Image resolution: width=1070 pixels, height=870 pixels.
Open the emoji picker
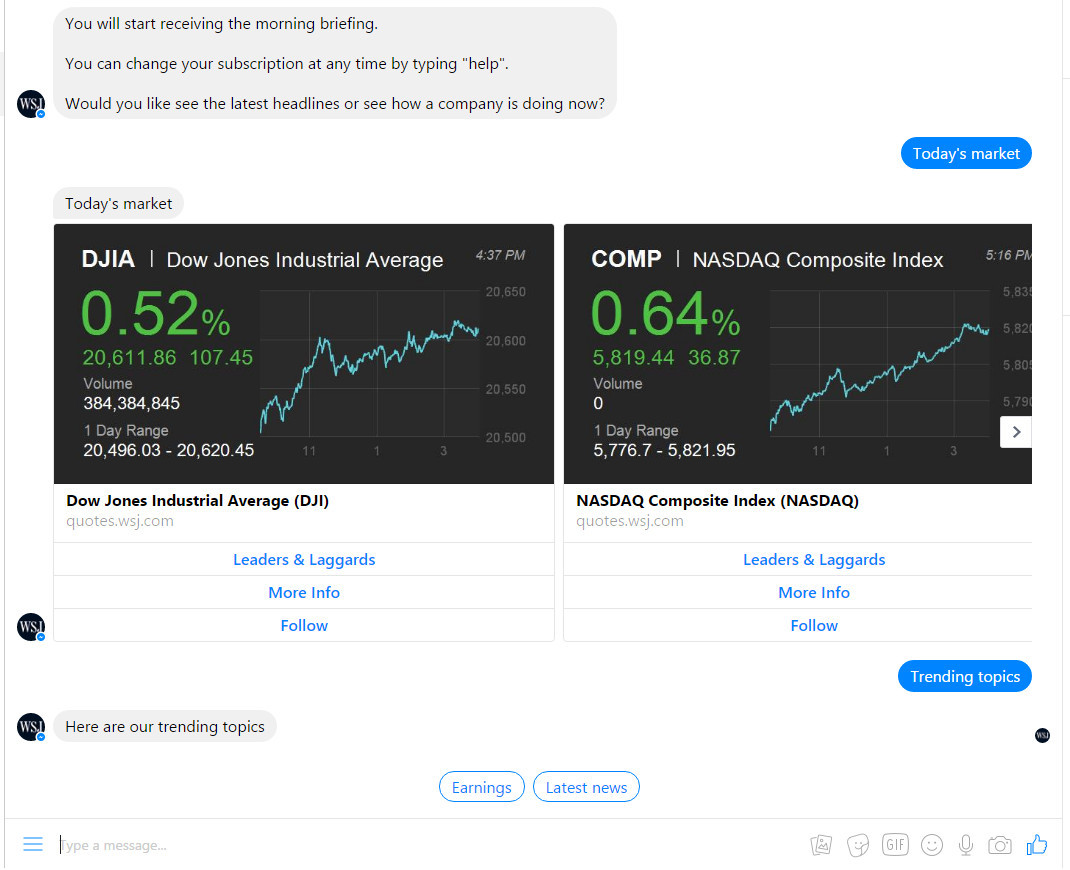tap(931, 845)
